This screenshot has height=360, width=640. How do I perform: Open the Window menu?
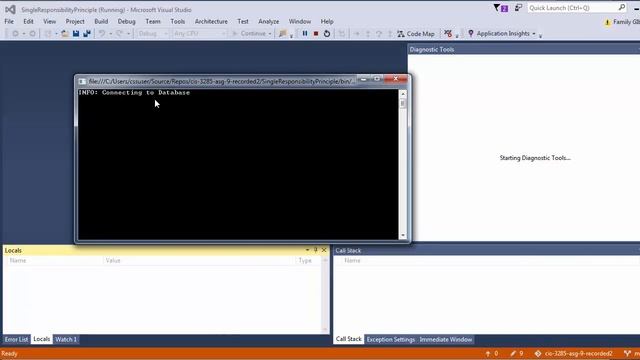300,21
